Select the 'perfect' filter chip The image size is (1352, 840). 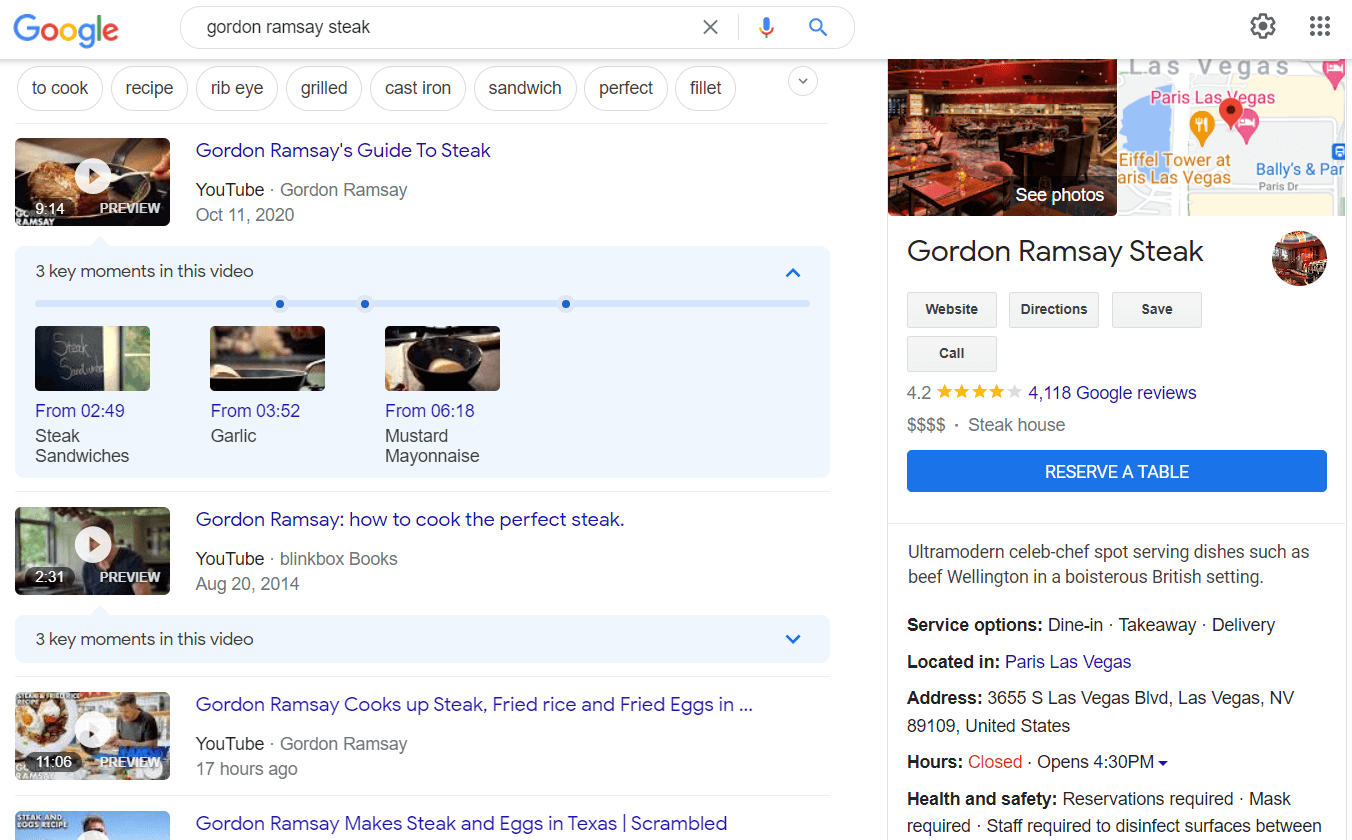626,88
